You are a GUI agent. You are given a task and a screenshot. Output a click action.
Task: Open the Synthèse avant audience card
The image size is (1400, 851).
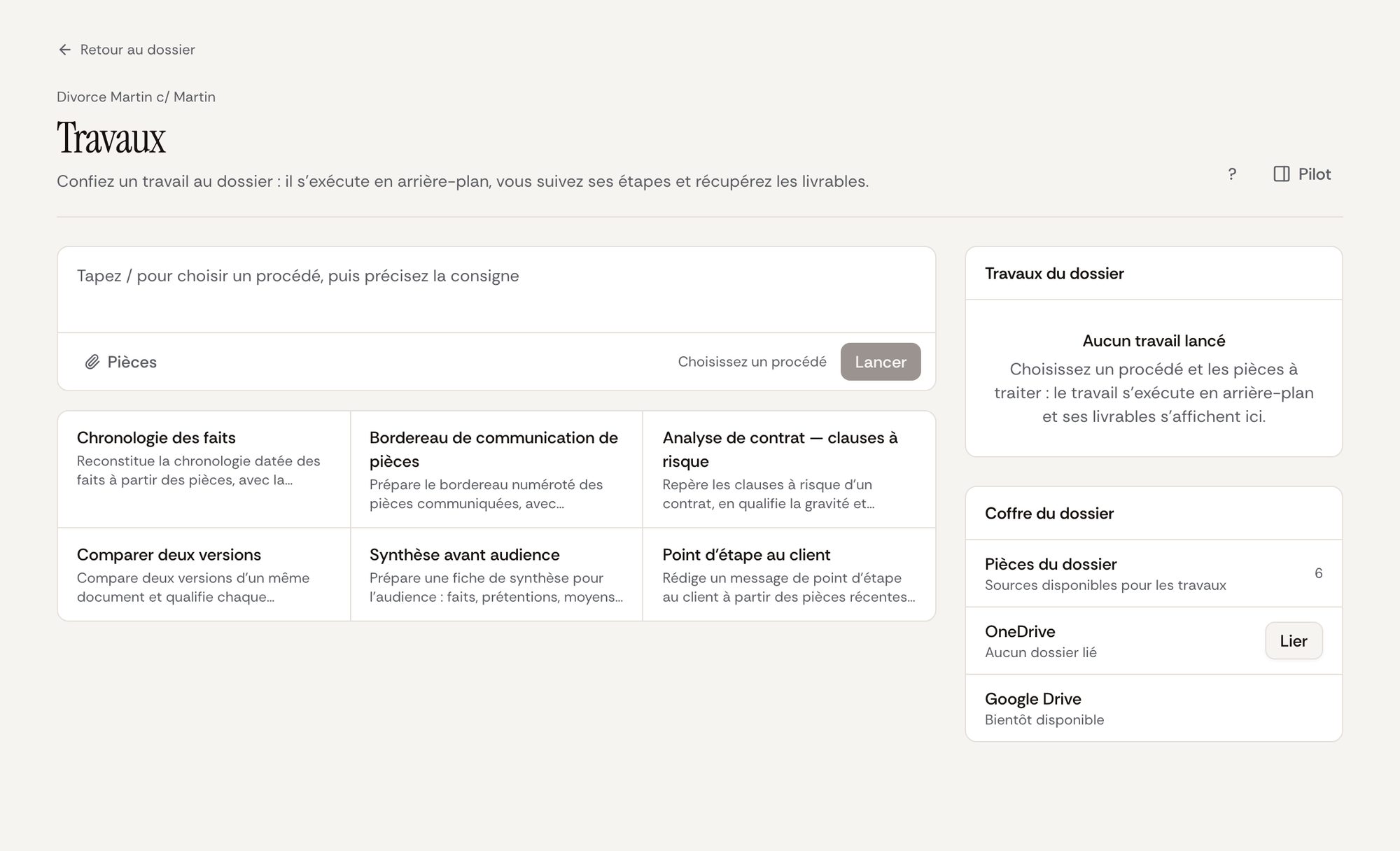[496, 575]
